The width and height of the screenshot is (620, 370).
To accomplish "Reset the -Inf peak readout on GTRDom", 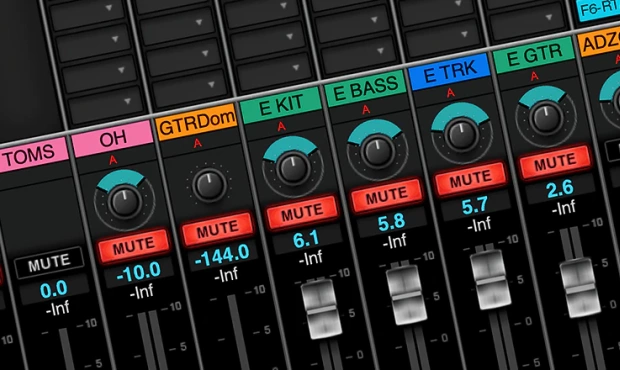I will 226,274.
